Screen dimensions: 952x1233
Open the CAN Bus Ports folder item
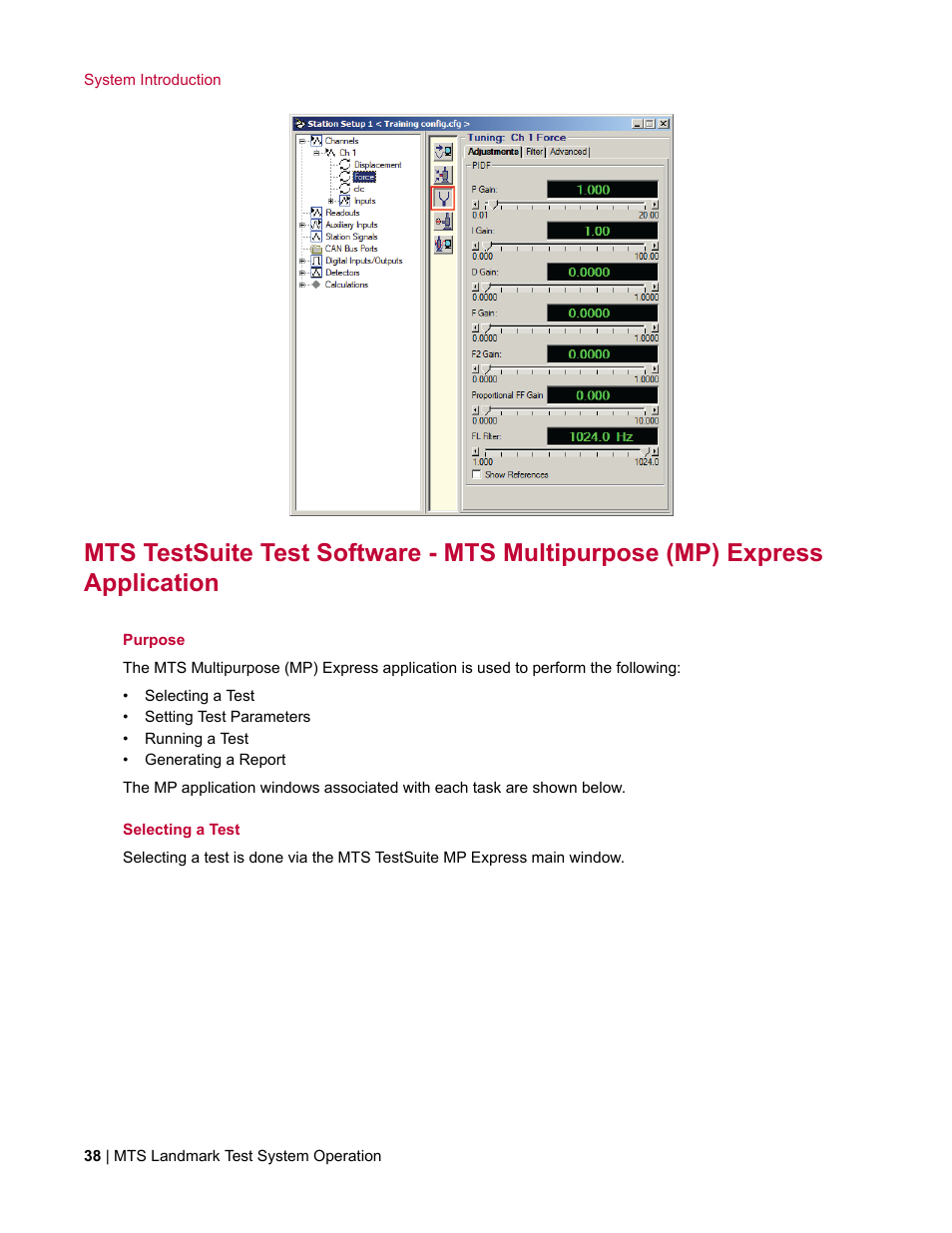tap(351, 249)
